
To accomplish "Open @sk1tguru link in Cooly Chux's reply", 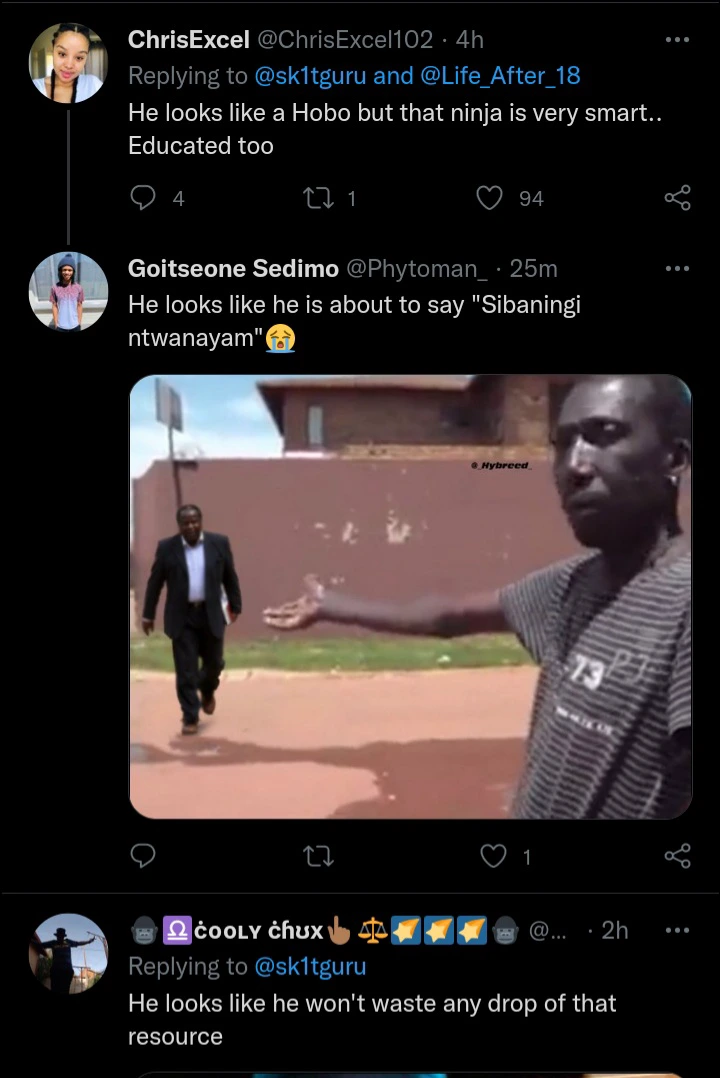I will click(311, 967).
